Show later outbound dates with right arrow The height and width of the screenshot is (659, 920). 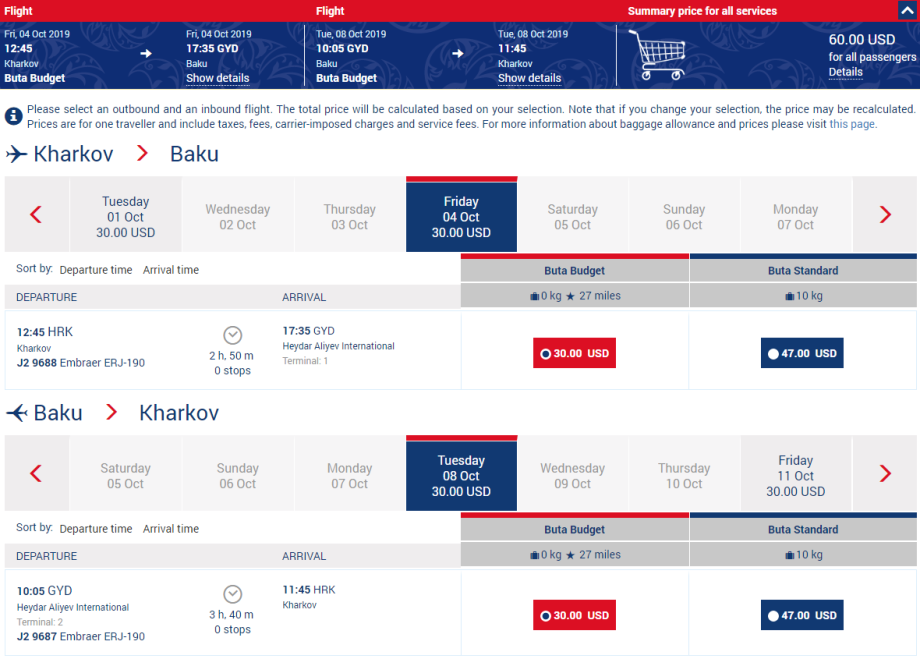pos(885,214)
